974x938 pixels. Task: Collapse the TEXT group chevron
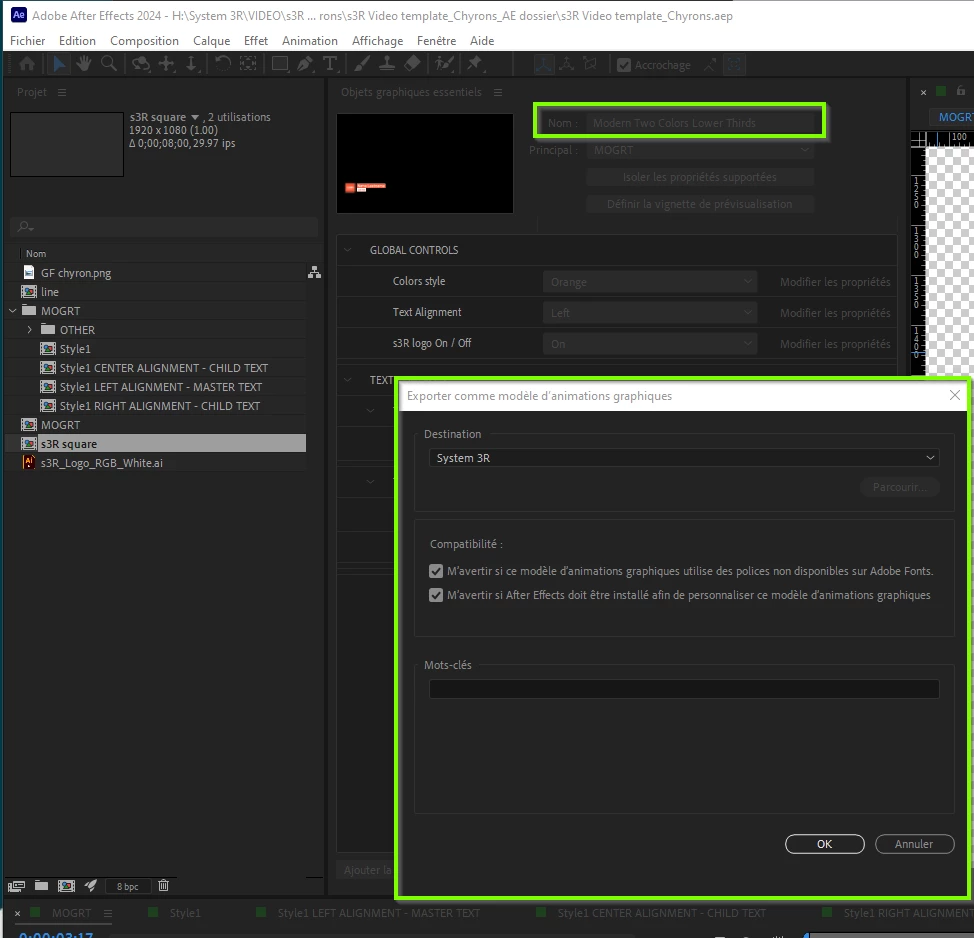click(348, 380)
